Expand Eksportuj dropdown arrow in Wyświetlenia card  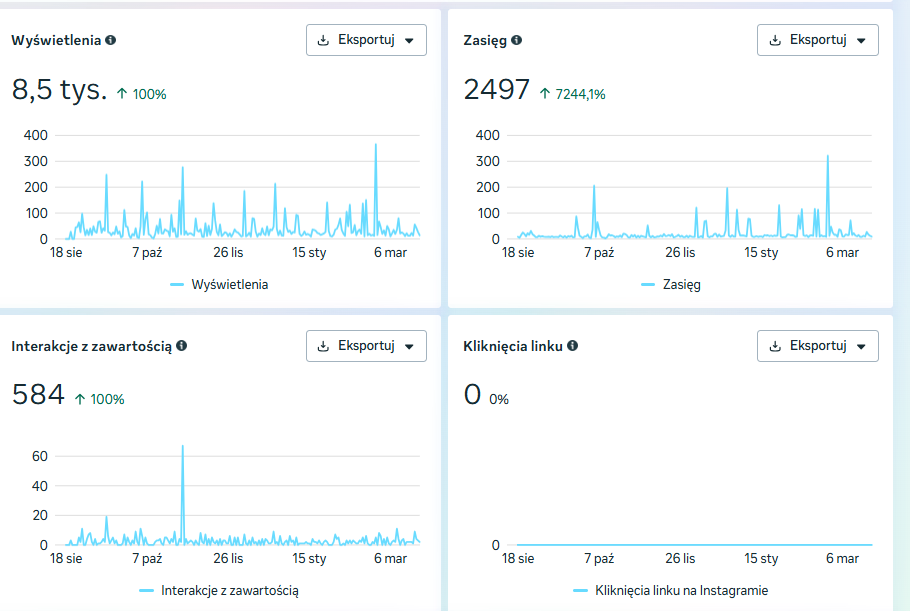click(x=409, y=41)
